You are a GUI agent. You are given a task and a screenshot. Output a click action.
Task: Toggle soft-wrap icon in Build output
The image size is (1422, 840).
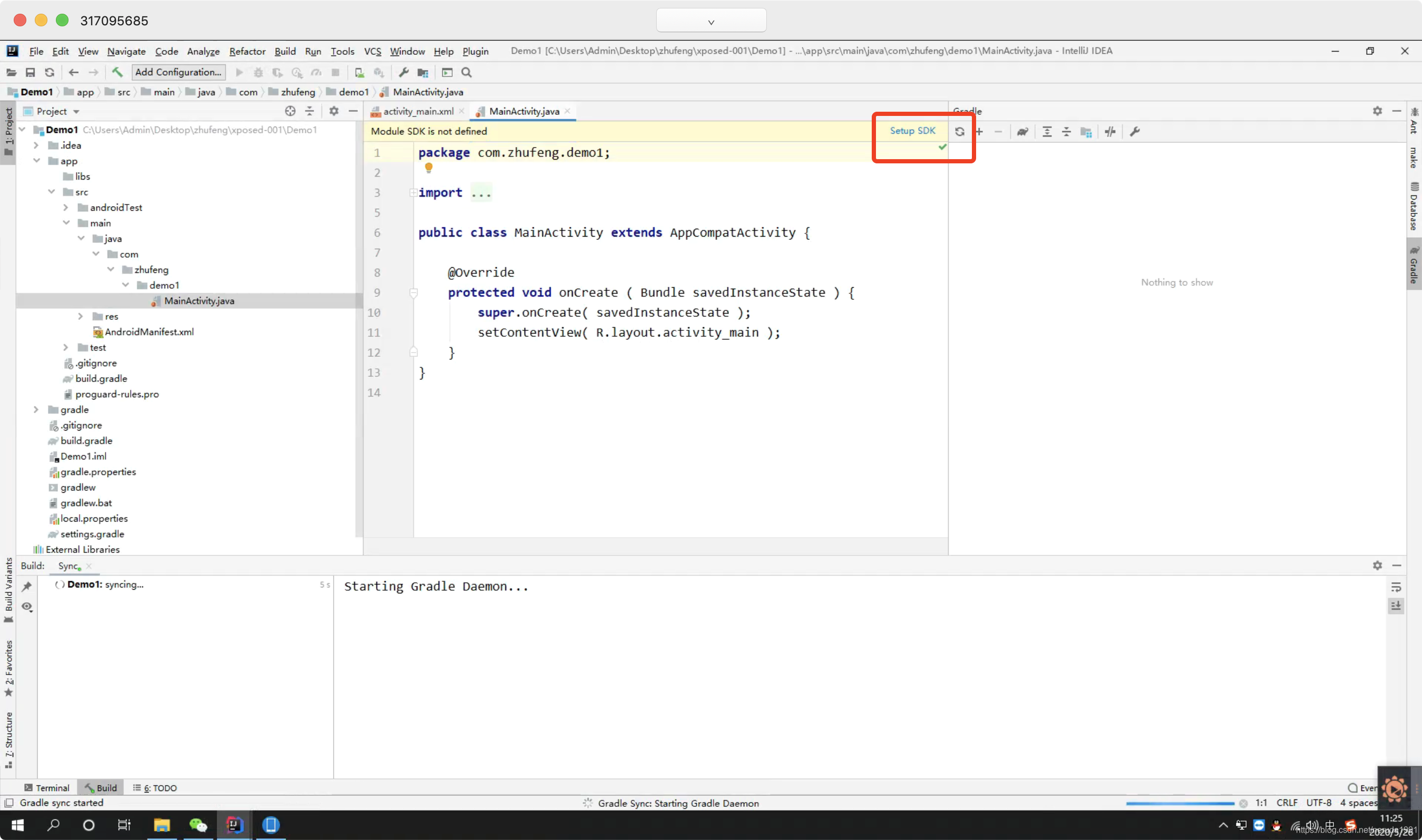pos(1396,587)
